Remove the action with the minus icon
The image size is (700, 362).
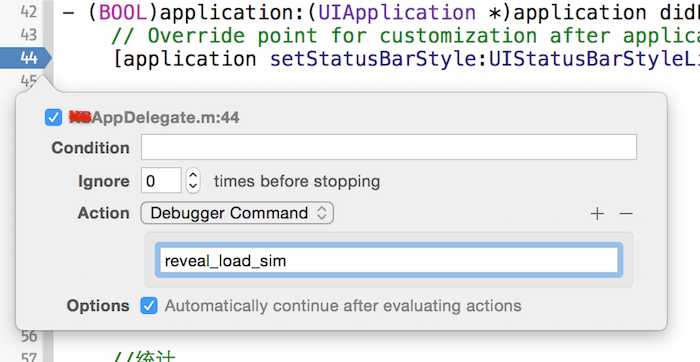coord(626,214)
